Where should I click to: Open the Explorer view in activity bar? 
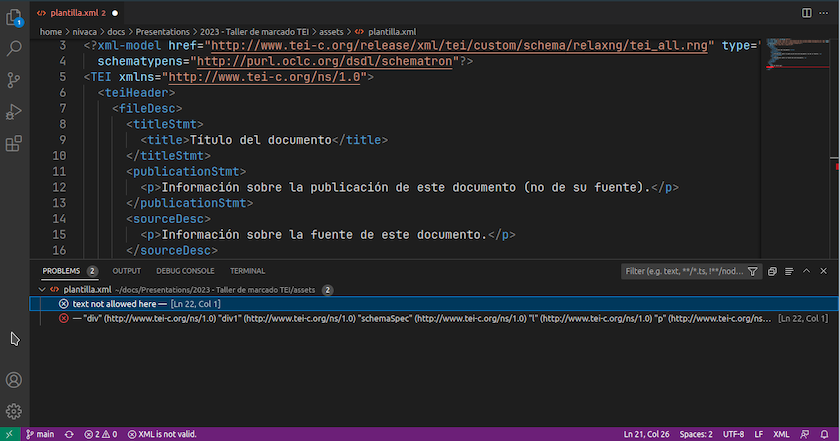click(x=14, y=15)
